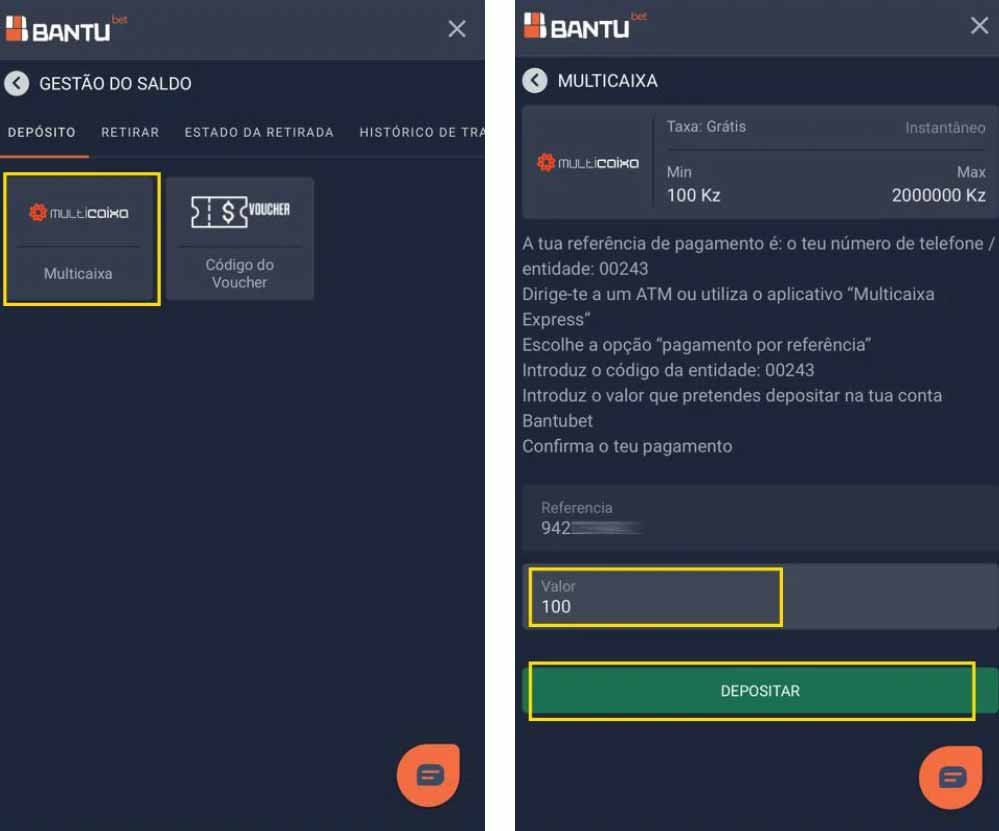Click the green Depositar button

(x=760, y=691)
